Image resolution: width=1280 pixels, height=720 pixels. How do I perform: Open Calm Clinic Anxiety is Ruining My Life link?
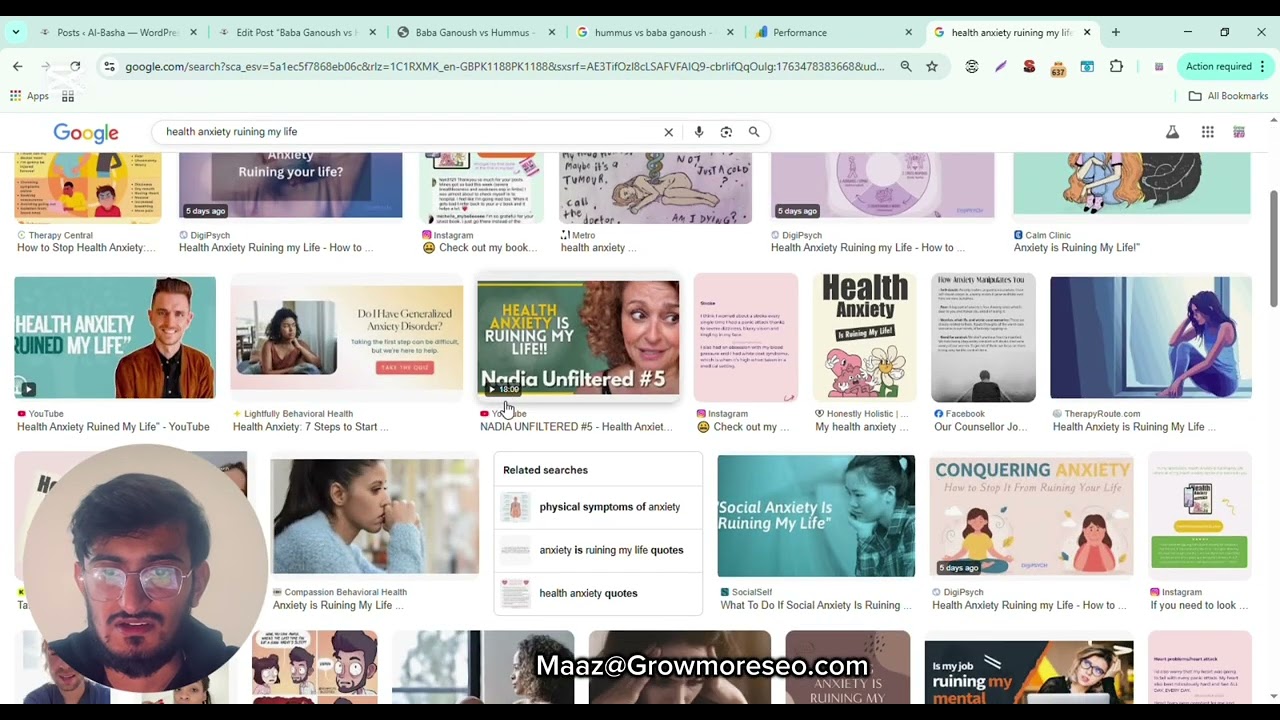point(1077,248)
